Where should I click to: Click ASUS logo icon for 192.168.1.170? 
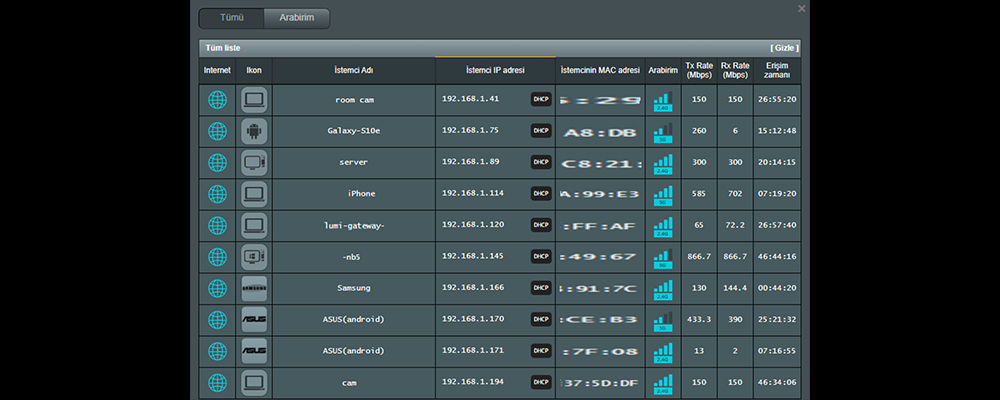[x=254, y=320]
